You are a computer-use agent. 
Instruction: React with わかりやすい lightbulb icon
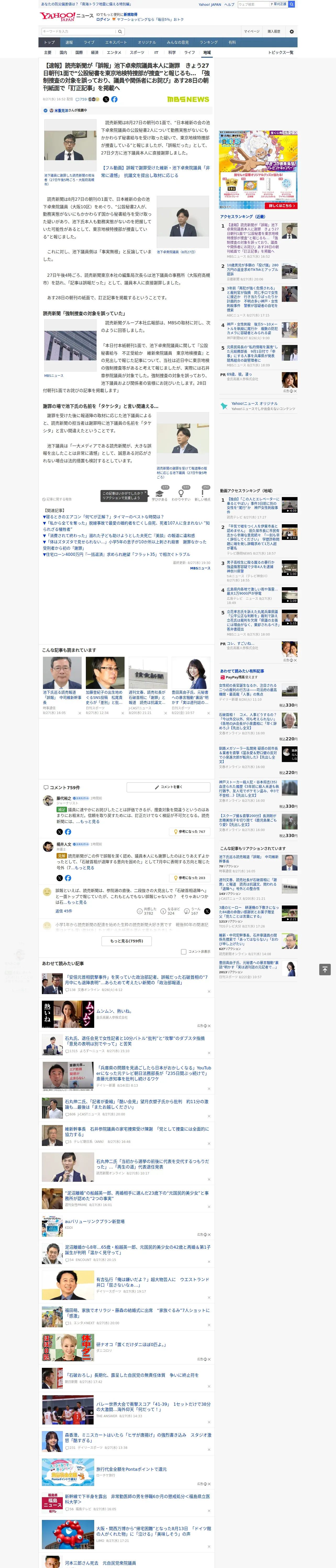(x=181, y=493)
